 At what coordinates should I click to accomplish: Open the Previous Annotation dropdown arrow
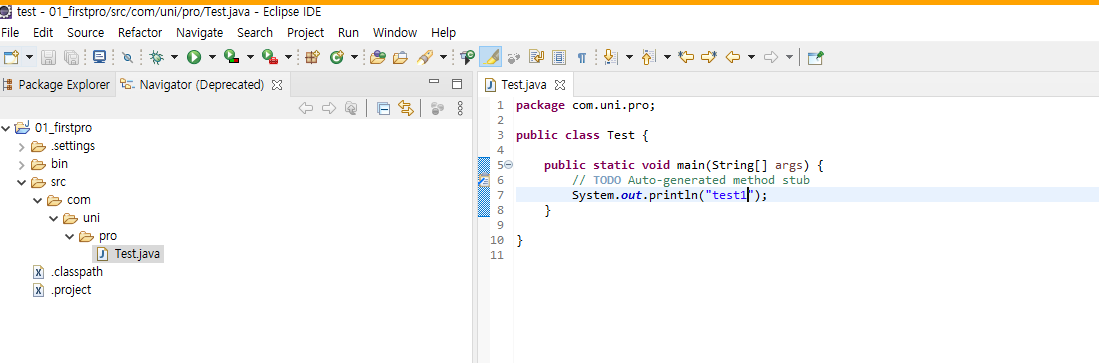pos(667,57)
